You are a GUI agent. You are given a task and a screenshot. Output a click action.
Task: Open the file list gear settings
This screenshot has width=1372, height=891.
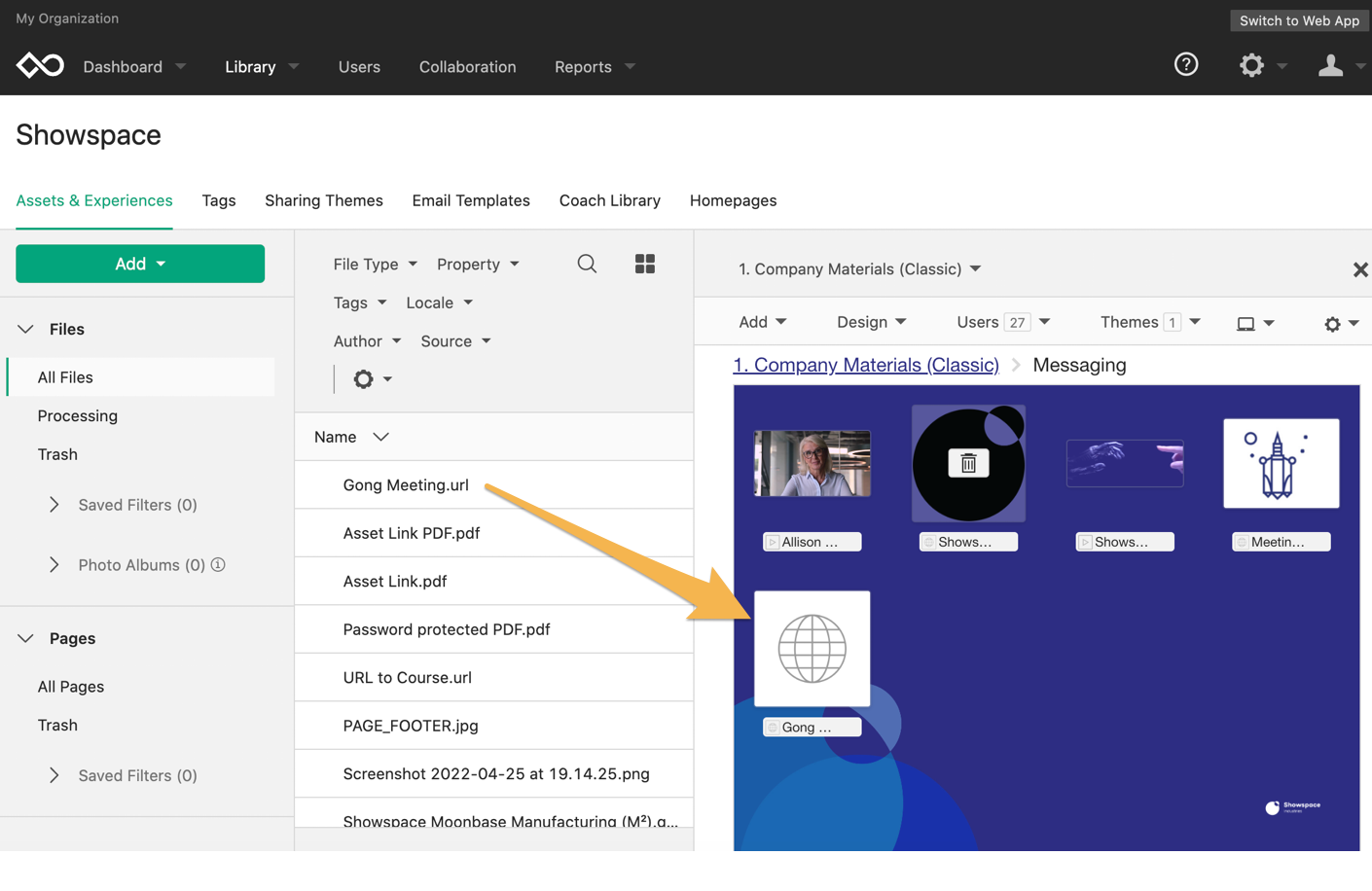pyautogui.click(x=364, y=378)
